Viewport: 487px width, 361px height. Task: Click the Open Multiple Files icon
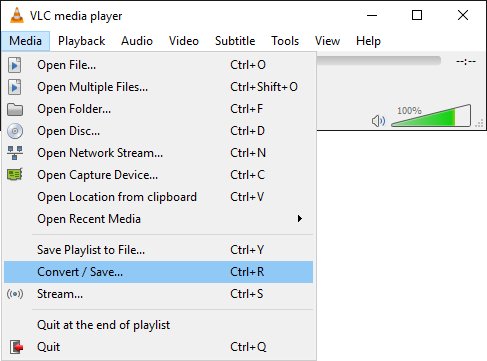point(14,87)
